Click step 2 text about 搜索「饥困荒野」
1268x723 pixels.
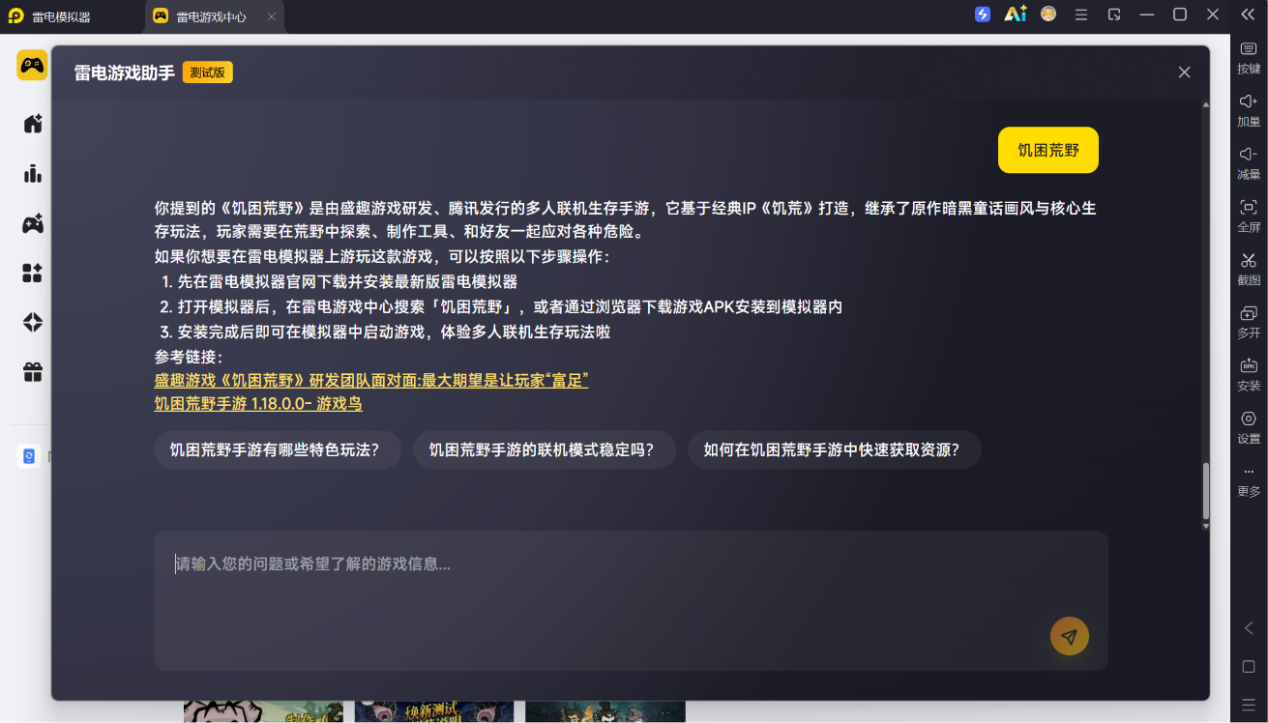point(510,307)
